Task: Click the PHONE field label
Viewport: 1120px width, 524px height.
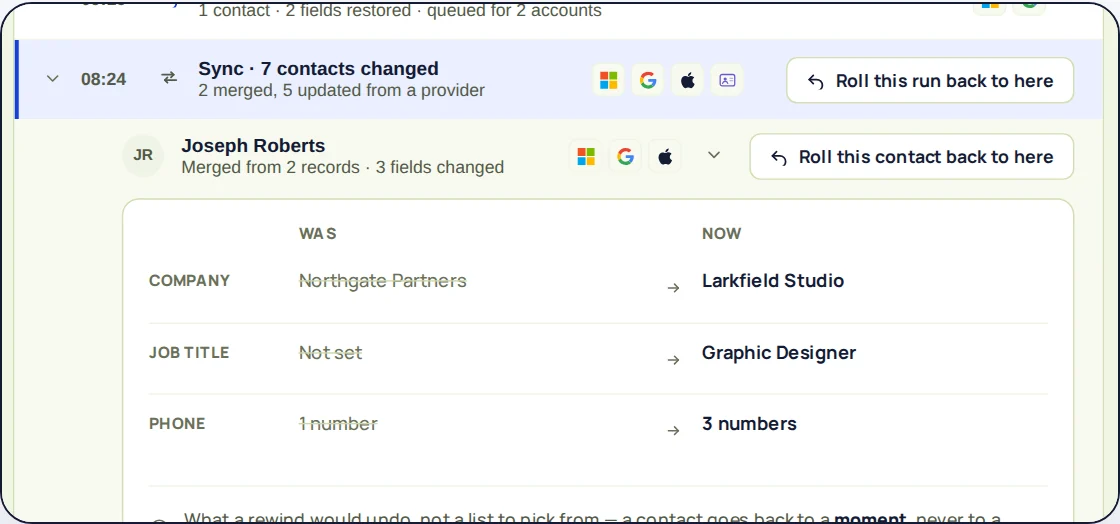Action: [x=177, y=423]
